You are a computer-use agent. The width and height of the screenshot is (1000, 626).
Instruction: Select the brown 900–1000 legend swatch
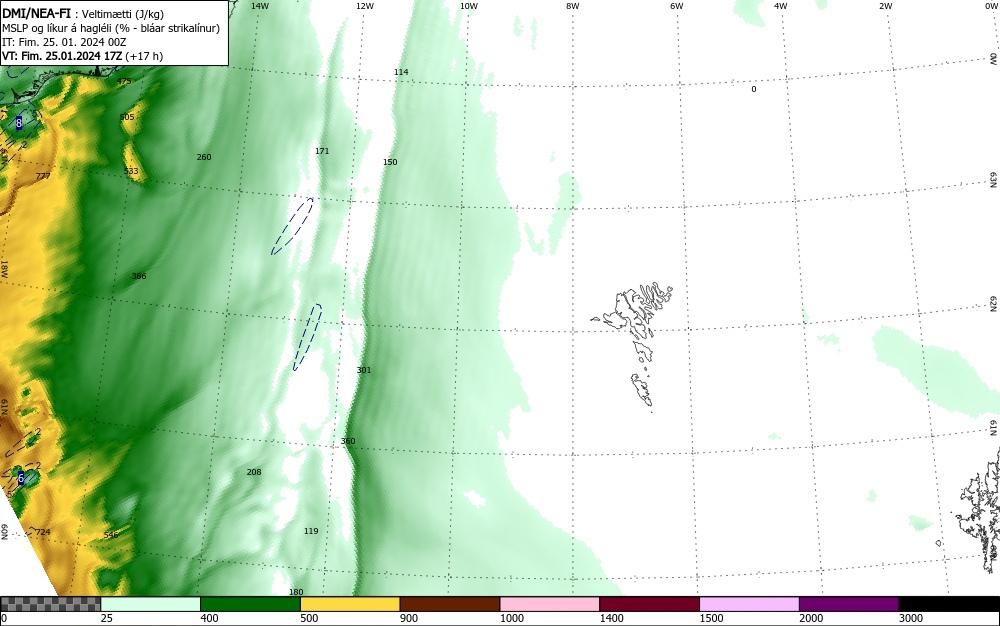(450, 604)
